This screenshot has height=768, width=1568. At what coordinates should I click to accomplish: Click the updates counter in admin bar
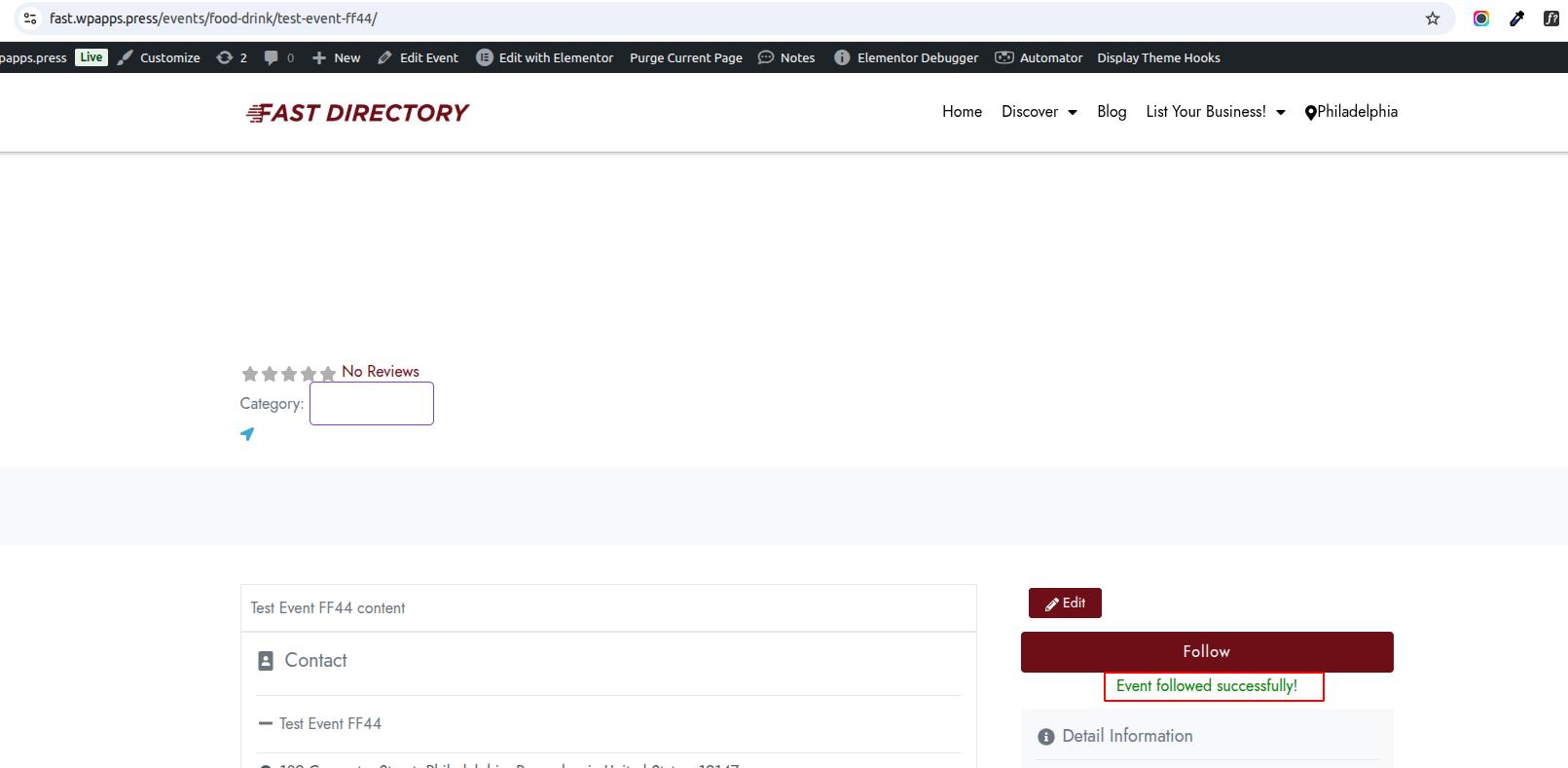[x=232, y=57]
